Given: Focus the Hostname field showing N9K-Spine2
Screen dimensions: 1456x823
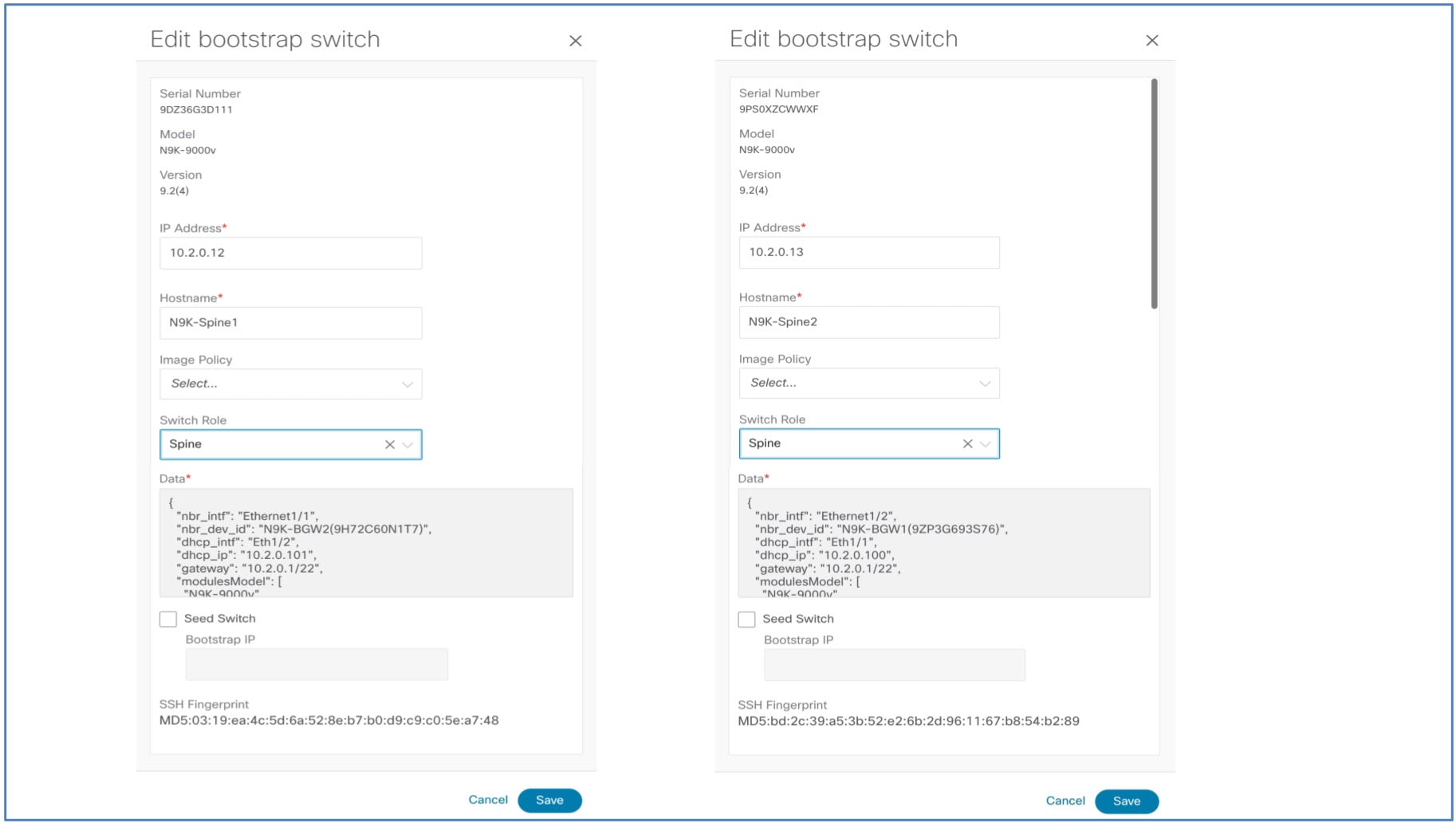Looking at the screenshot, I should click(x=869, y=322).
